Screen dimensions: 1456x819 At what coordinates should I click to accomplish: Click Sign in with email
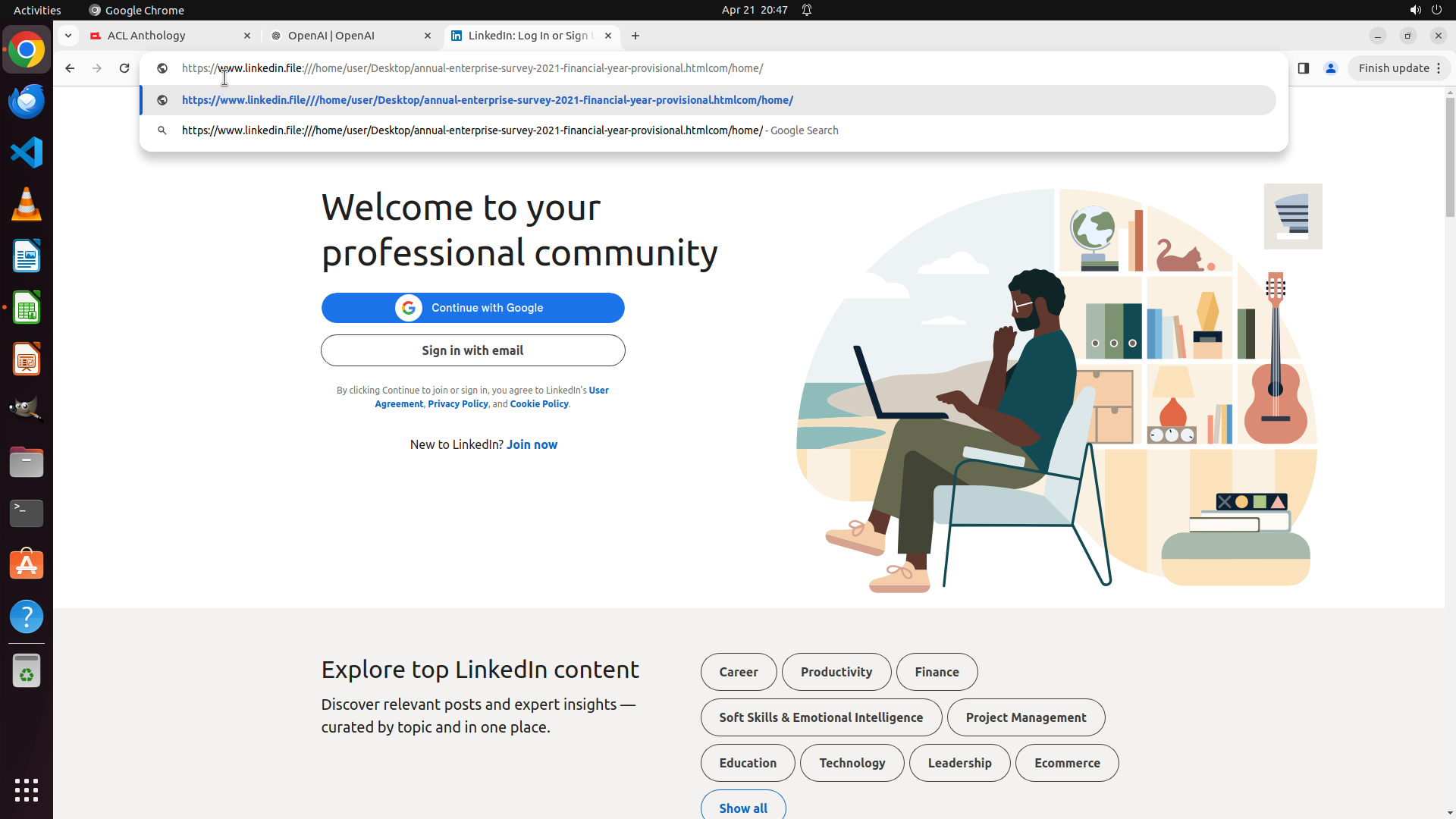(x=472, y=350)
